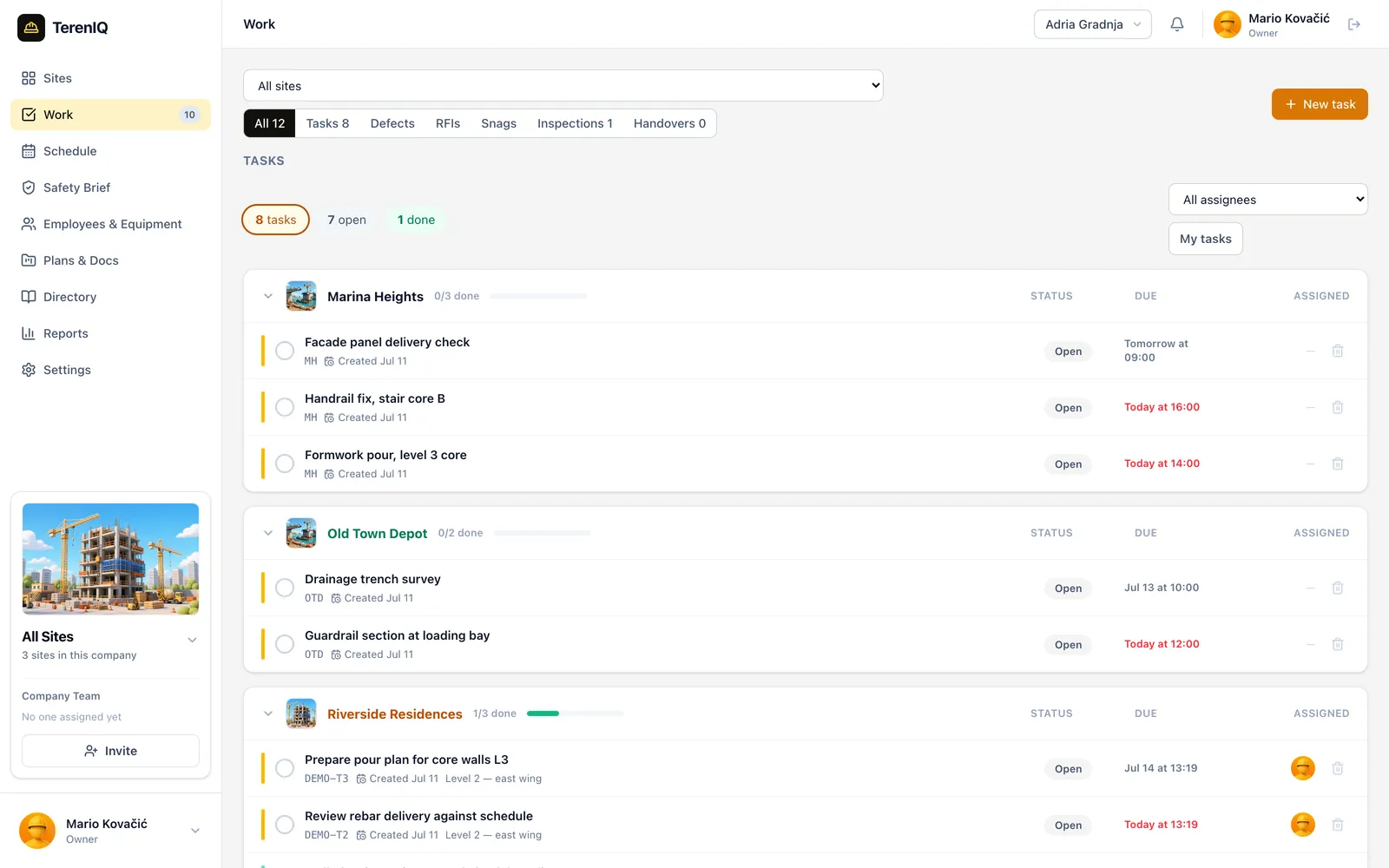The width and height of the screenshot is (1389, 868).
Task: Delete Facade panel delivery check task
Action: [x=1338, y=351]
